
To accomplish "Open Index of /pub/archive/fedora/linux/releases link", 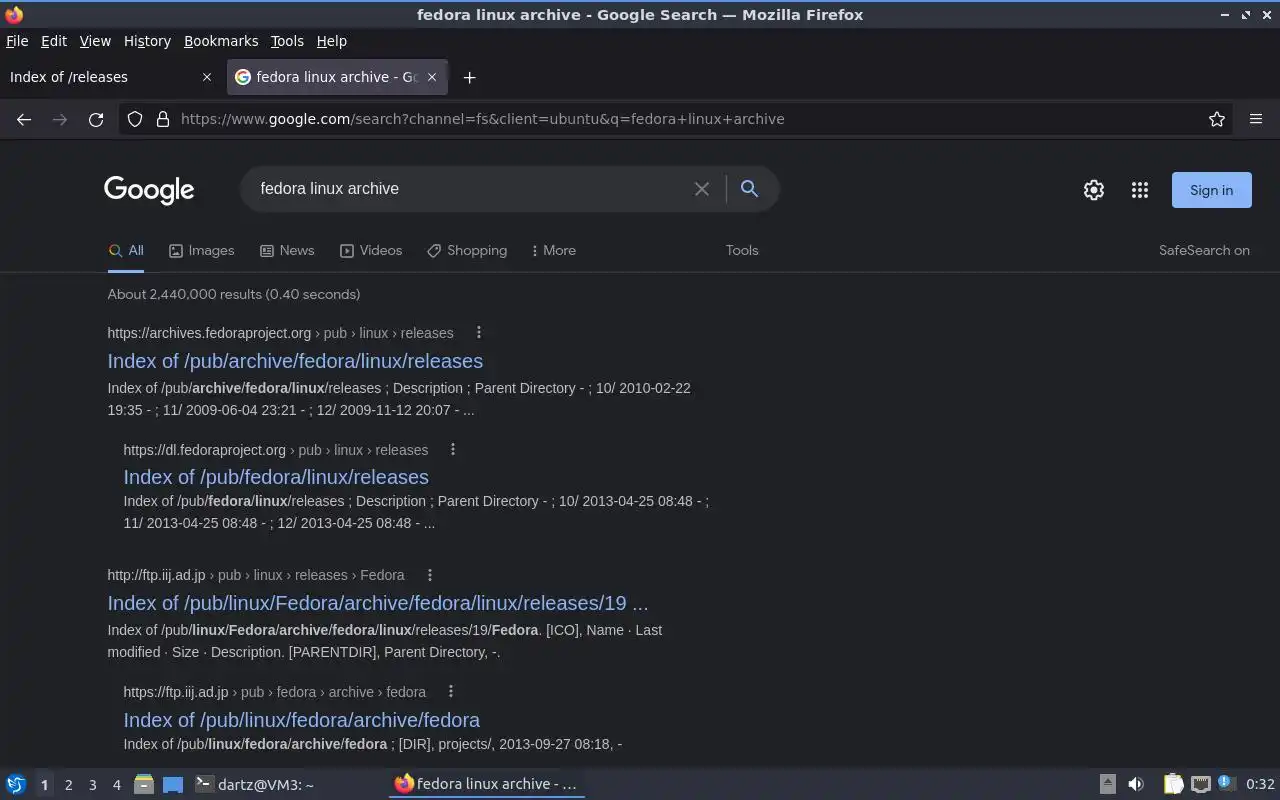I will click(295, 361).
